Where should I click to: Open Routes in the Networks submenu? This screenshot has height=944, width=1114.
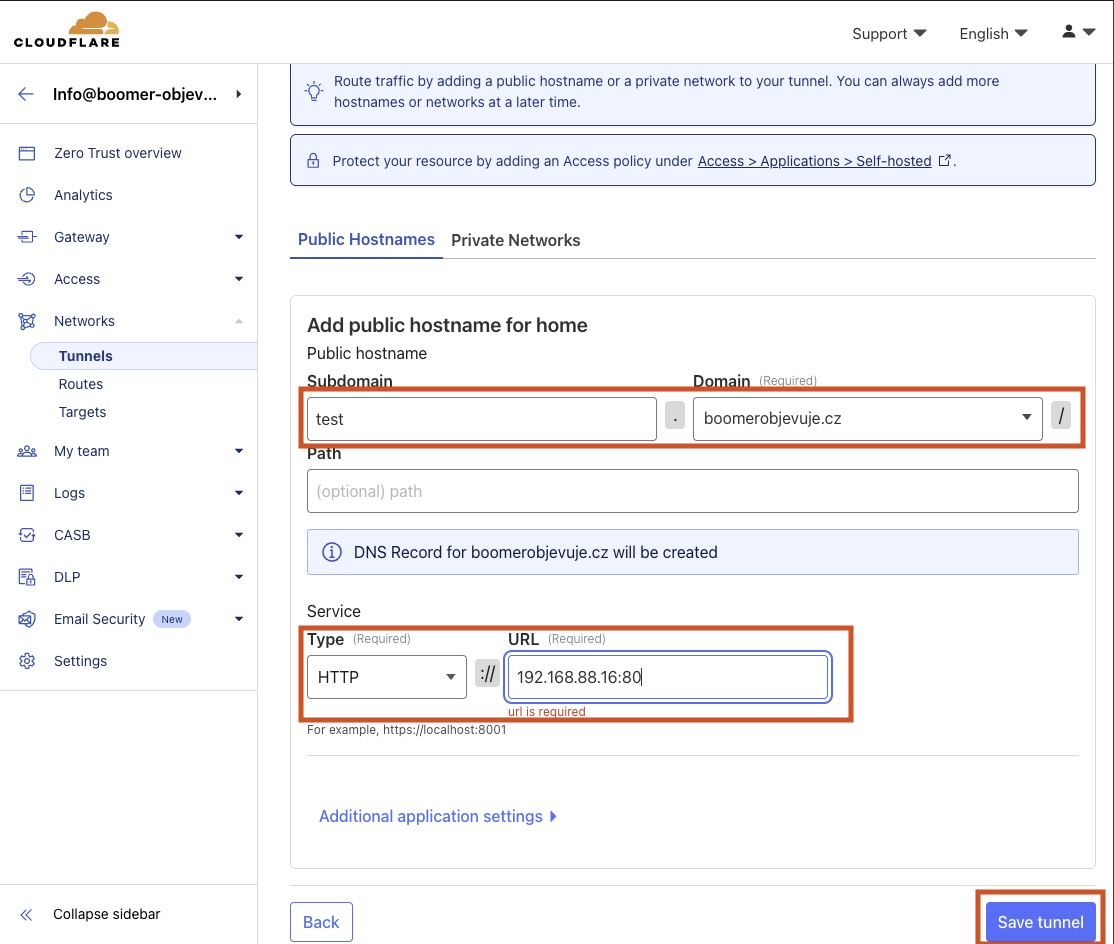pos(81,384)
